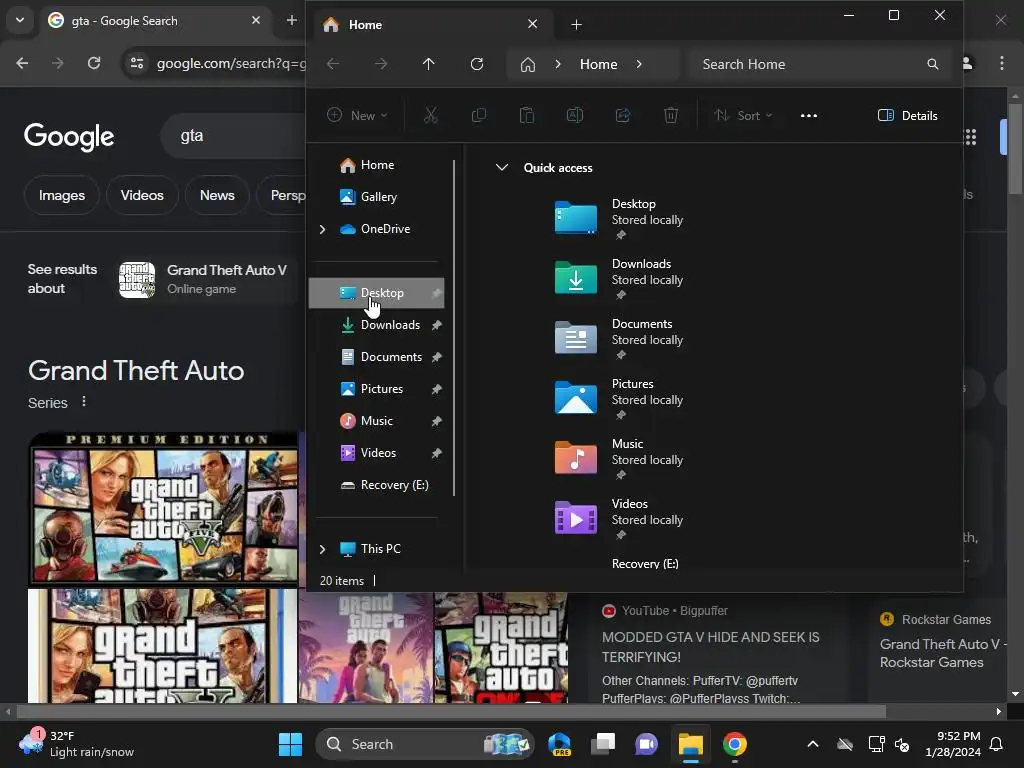Click the Up arrow in File Explorer navigation
This screenshot has height=768, width=1024.
[x=428, y=64]
